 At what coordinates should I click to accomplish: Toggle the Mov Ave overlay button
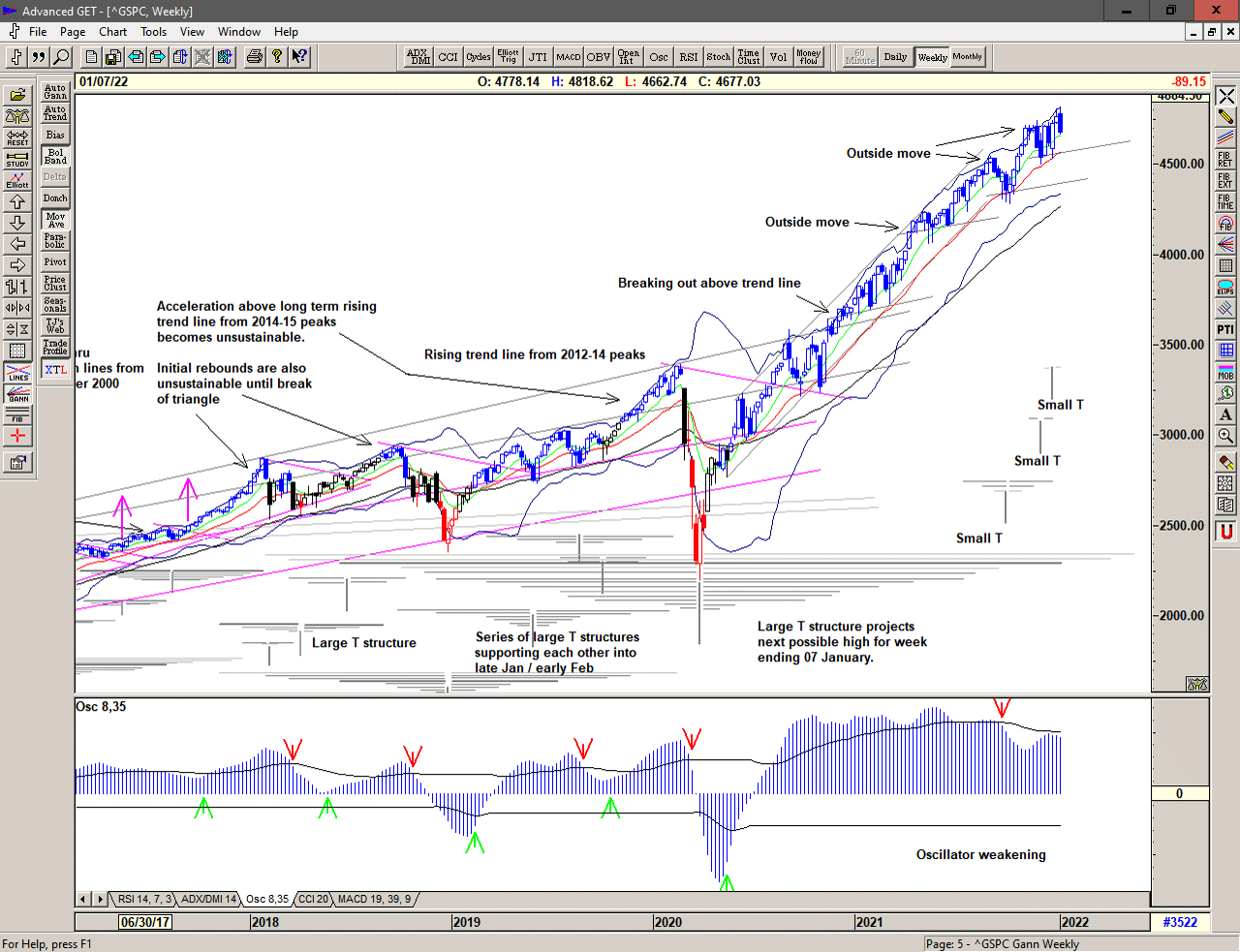pos(55,220)
